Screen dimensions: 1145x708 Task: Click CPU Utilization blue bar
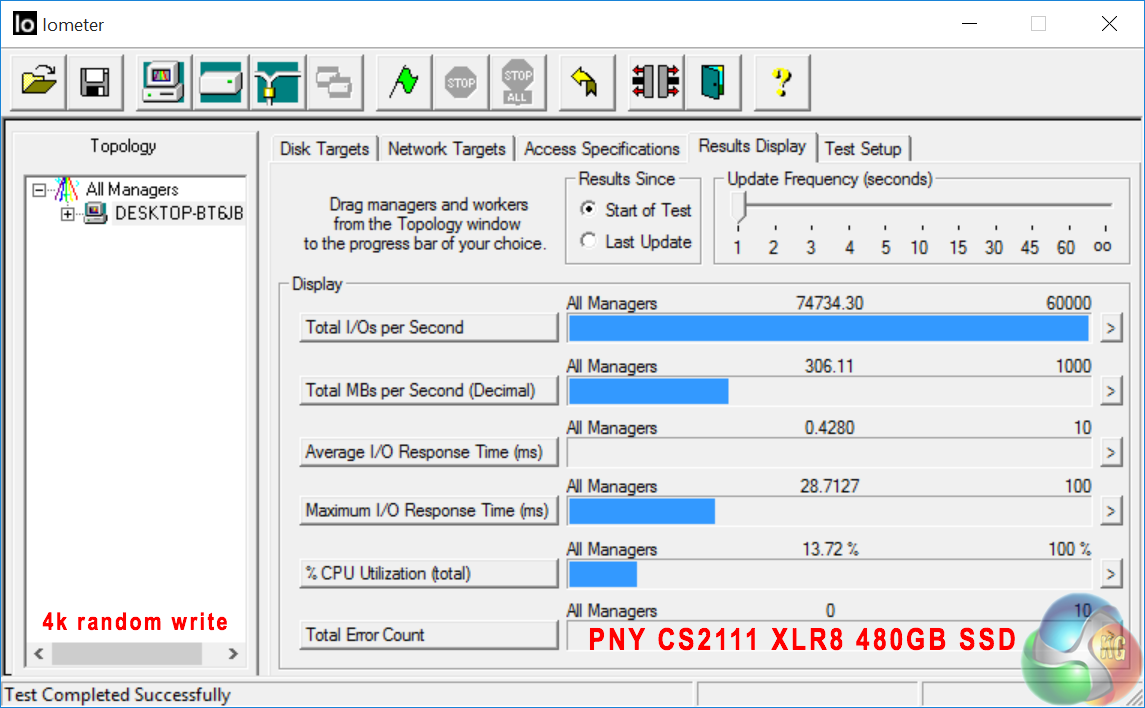(x=602, y=575)
